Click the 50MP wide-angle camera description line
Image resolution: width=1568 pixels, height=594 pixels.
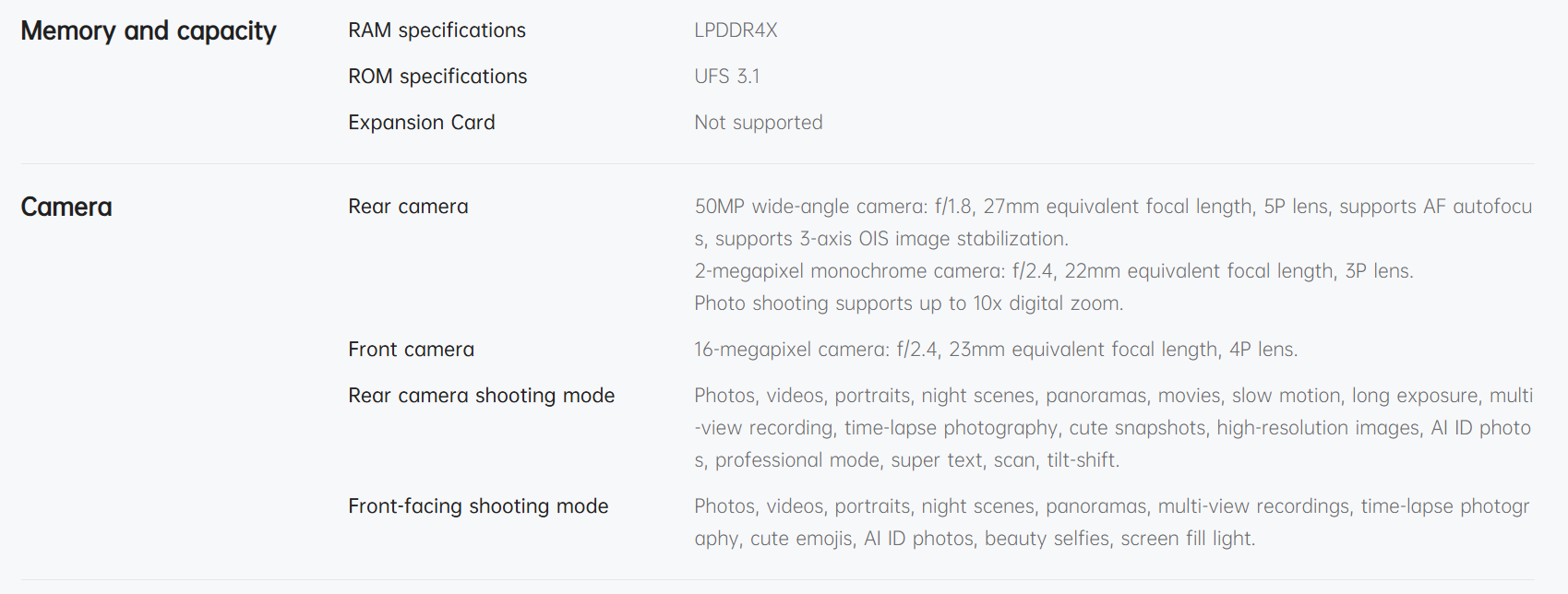coord(1113,207)
